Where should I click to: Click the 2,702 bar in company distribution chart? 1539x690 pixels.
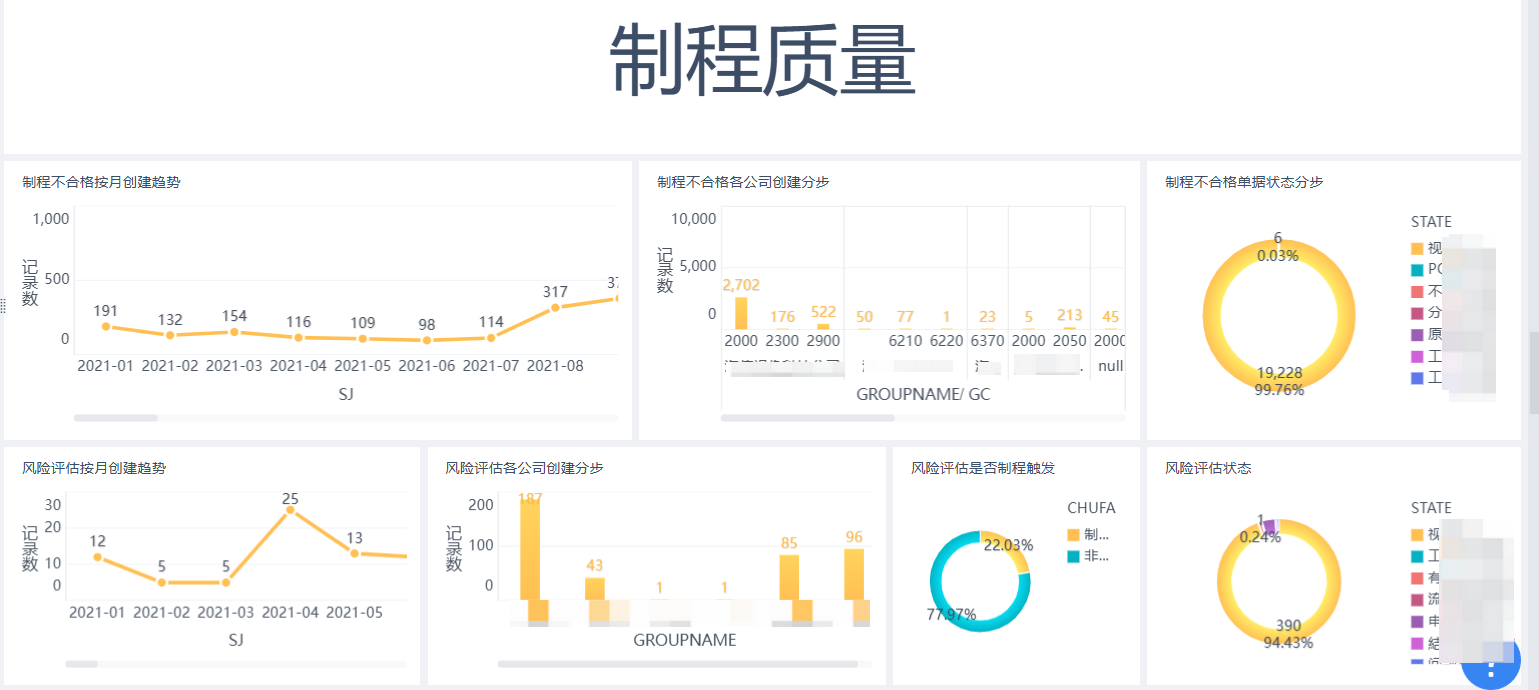[x=741, y=313]
